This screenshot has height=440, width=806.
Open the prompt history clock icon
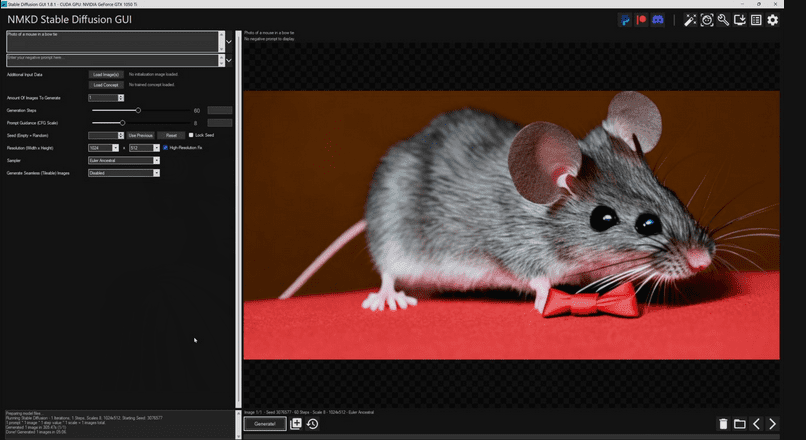(x=312, y=424)
